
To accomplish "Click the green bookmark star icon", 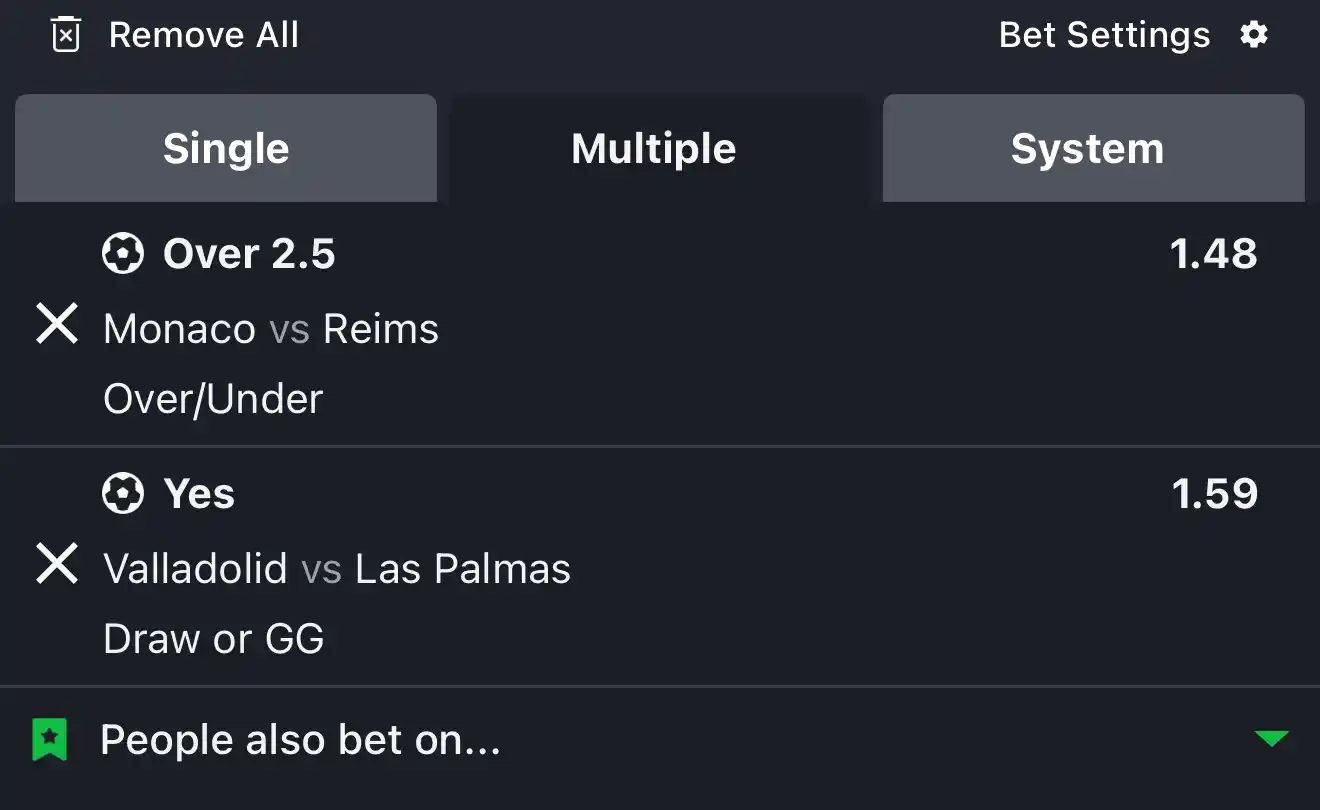I will (49, 740).
